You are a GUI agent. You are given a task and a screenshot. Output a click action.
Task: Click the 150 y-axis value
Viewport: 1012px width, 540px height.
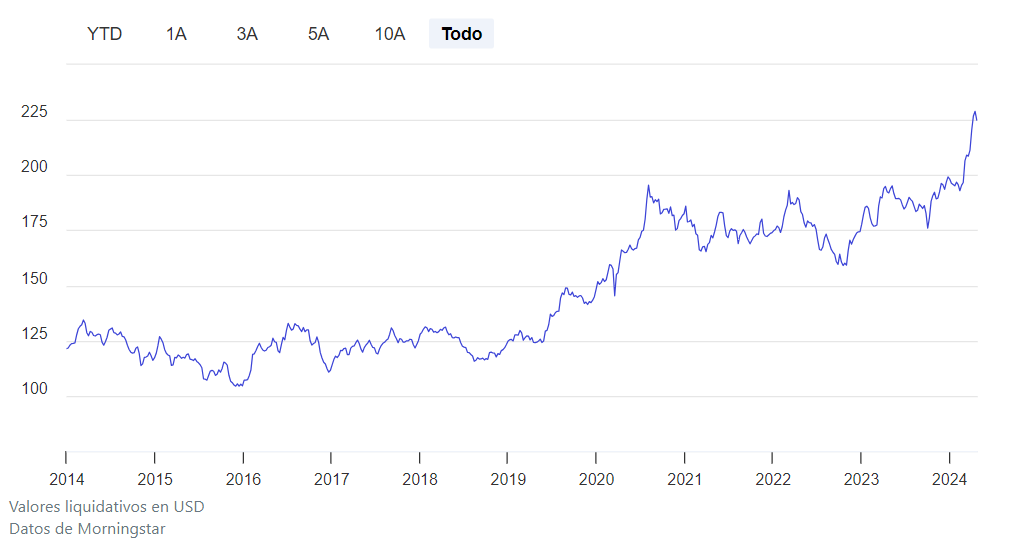(x=34, y=278)
